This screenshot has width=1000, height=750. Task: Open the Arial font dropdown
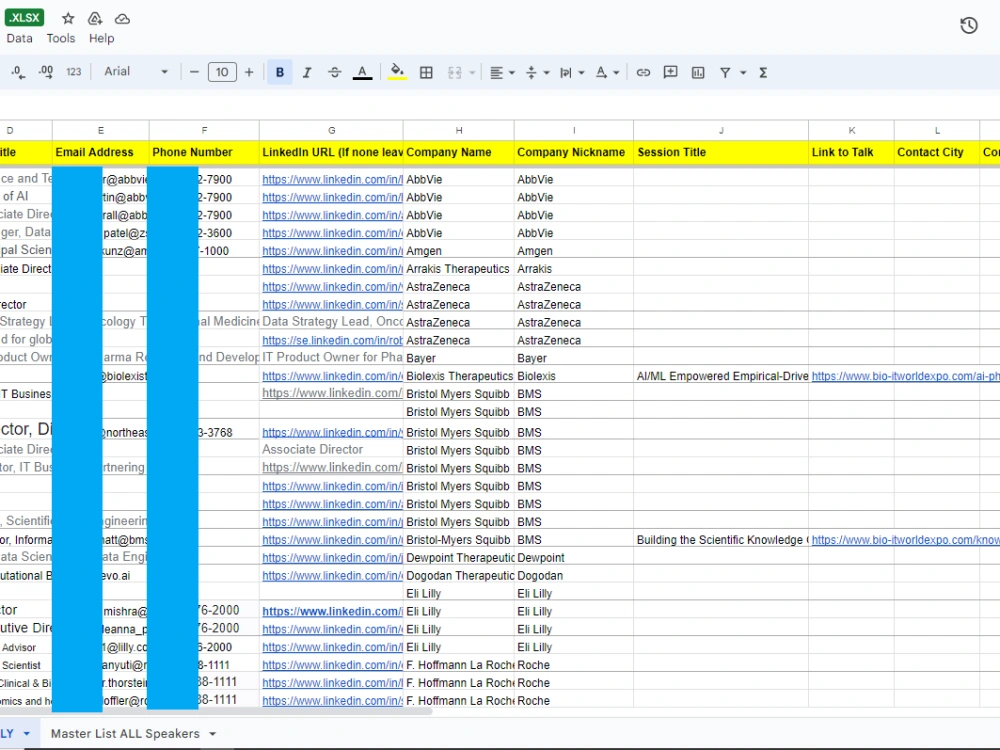click(x=136, y=72)
